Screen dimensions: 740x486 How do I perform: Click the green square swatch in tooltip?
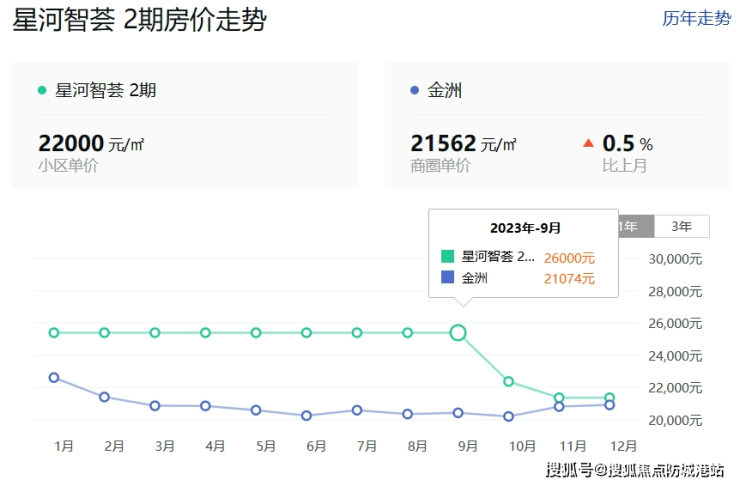click(448, 257)
